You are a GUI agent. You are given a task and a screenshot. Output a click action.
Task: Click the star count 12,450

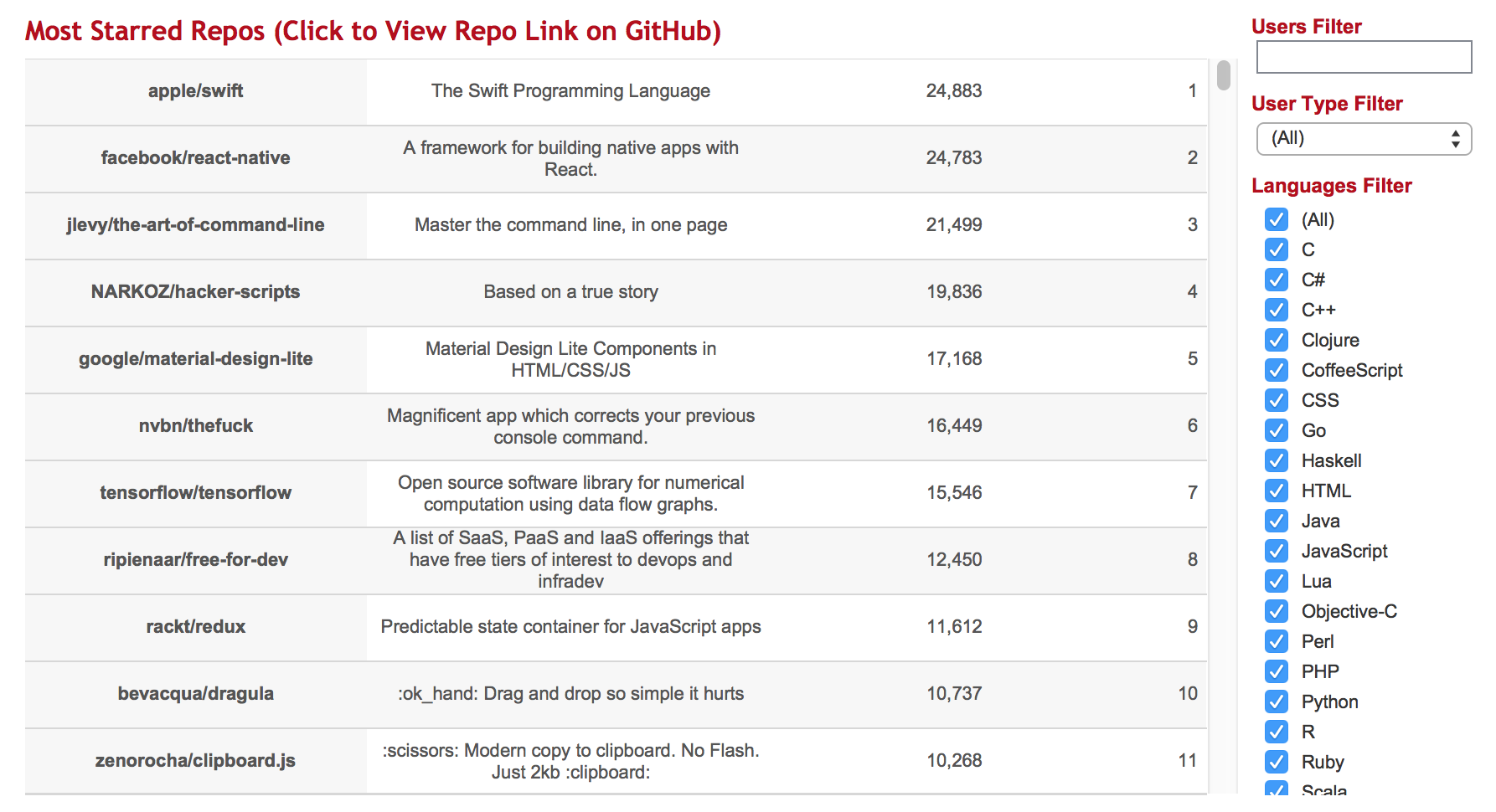tap(954, 559)
